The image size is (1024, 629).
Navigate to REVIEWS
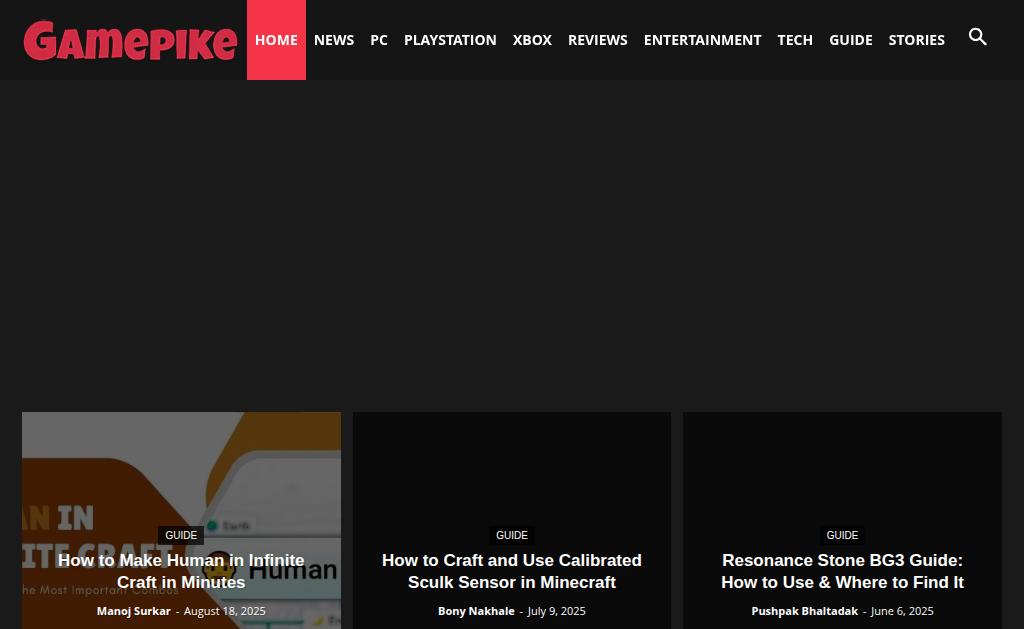(598, 40)
